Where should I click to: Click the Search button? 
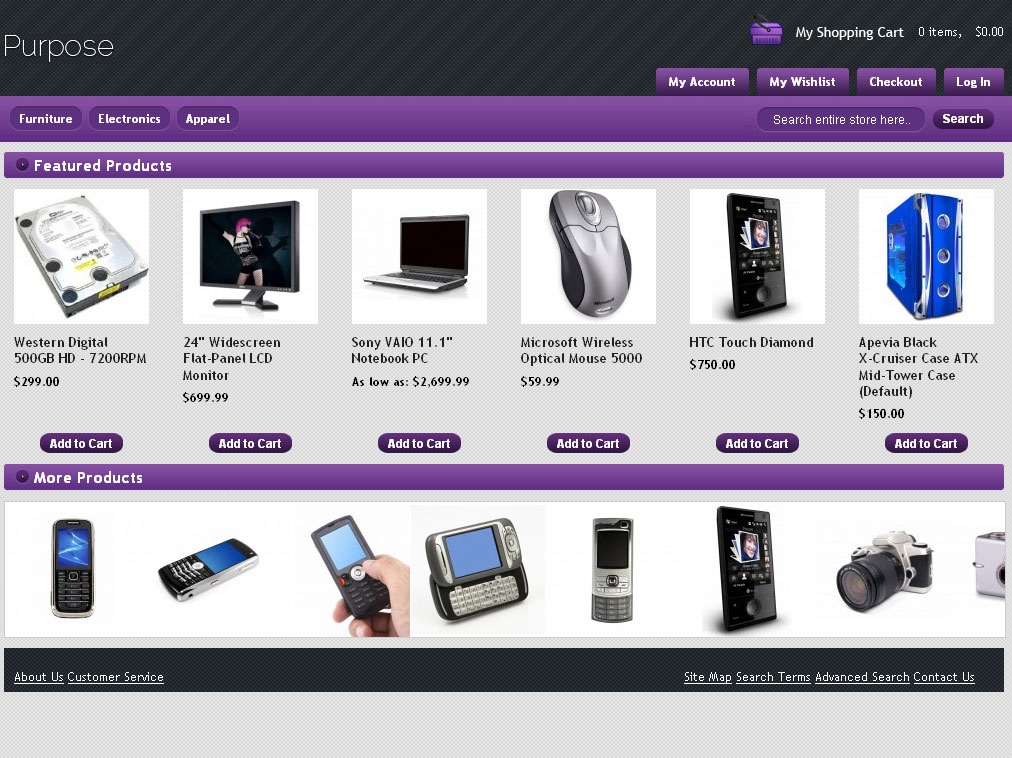(x=963, y=119)
